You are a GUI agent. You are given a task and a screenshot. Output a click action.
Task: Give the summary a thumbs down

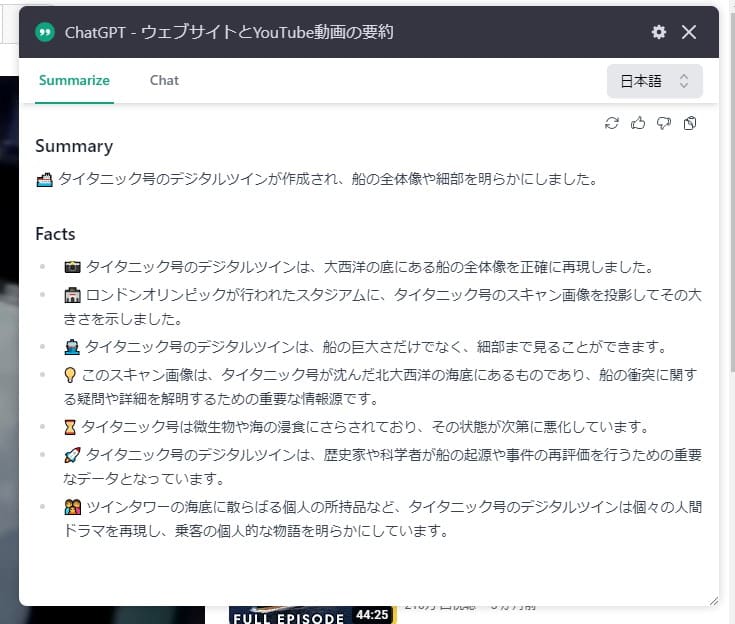coord(664,123)
